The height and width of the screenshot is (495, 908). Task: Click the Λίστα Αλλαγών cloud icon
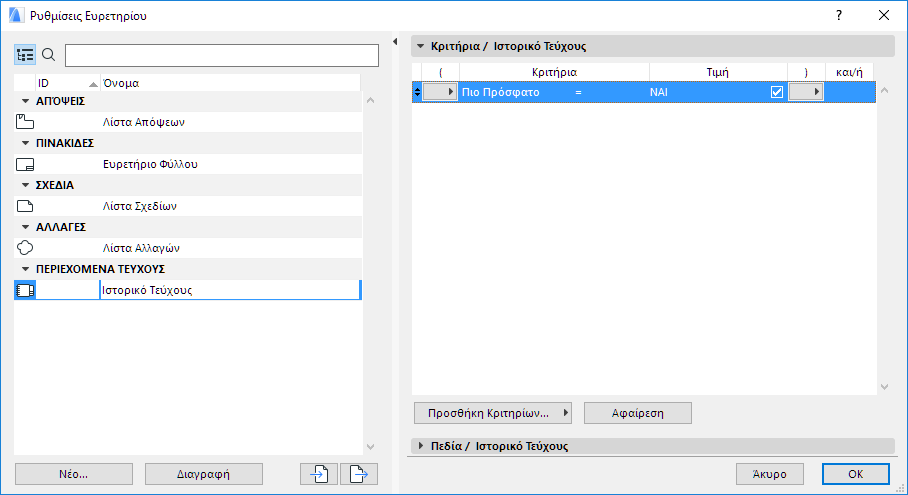[25, 248]
